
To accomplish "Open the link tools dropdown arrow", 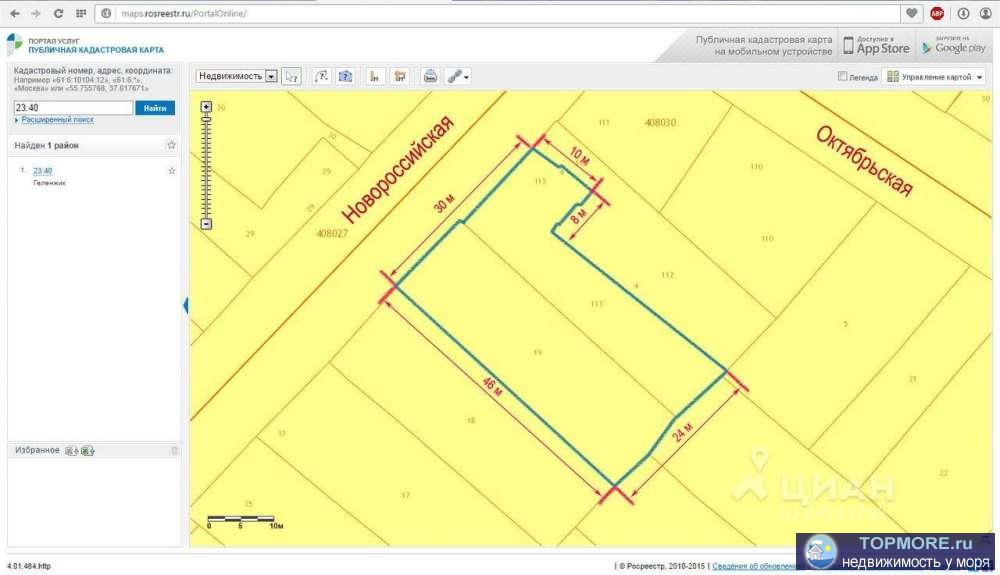I will pos(466,77).
